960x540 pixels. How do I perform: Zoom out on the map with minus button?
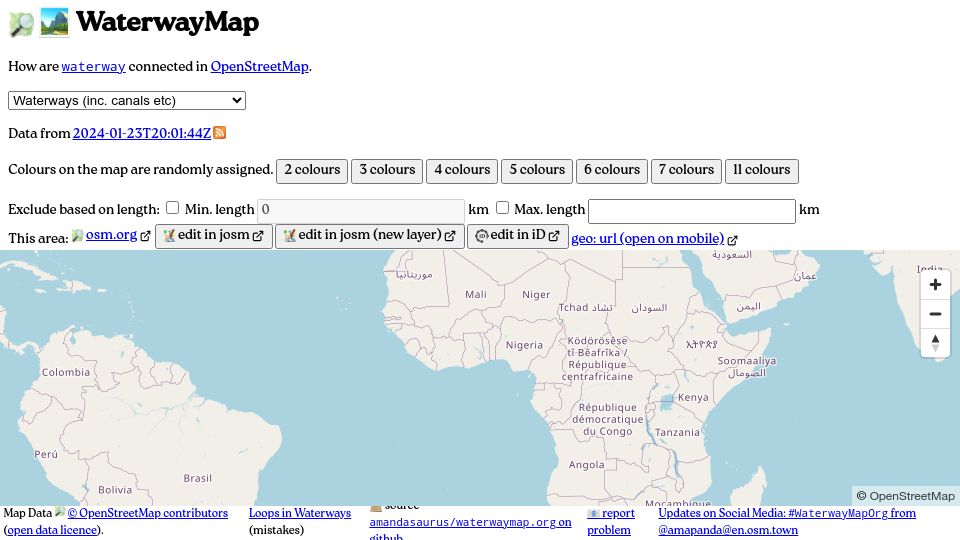click(935, 313)
